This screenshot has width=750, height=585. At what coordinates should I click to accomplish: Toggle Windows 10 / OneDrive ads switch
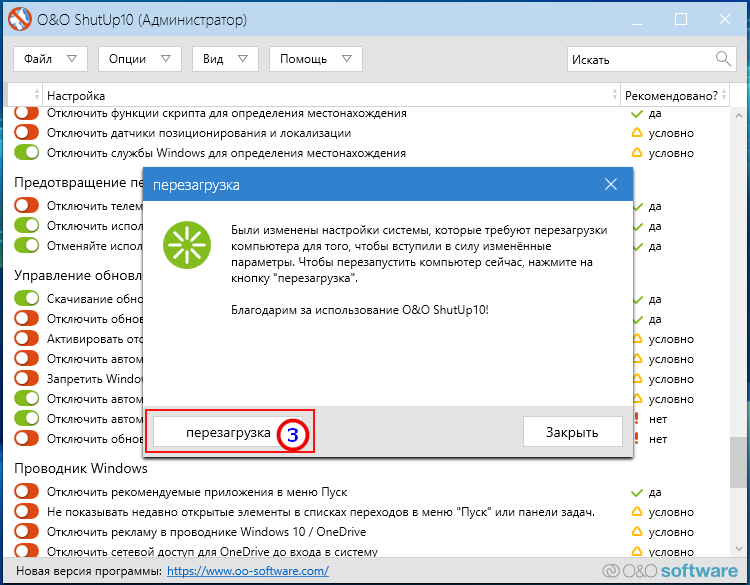(x=26, y=531)
